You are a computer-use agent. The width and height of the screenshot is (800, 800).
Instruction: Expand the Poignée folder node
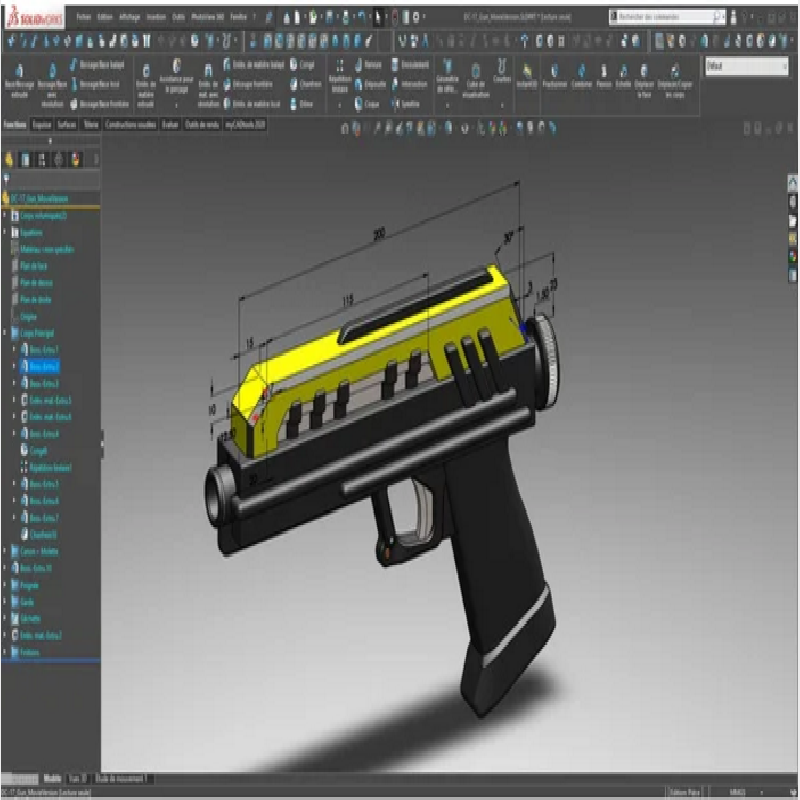point(5,585)
